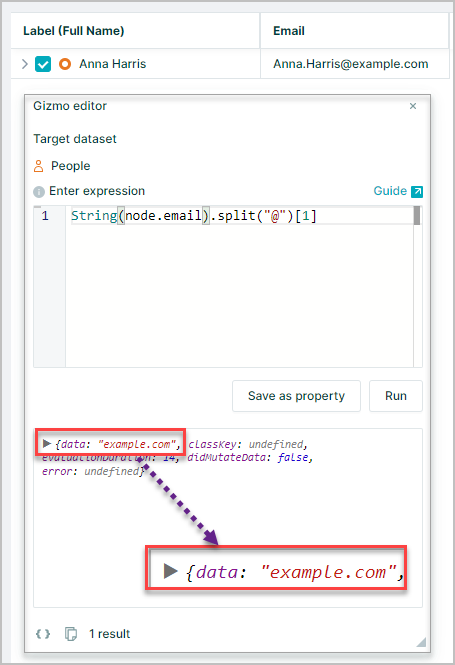Click into the expression code editor line
This screenshot has height=665, width=455.
[x=242, y=215]
